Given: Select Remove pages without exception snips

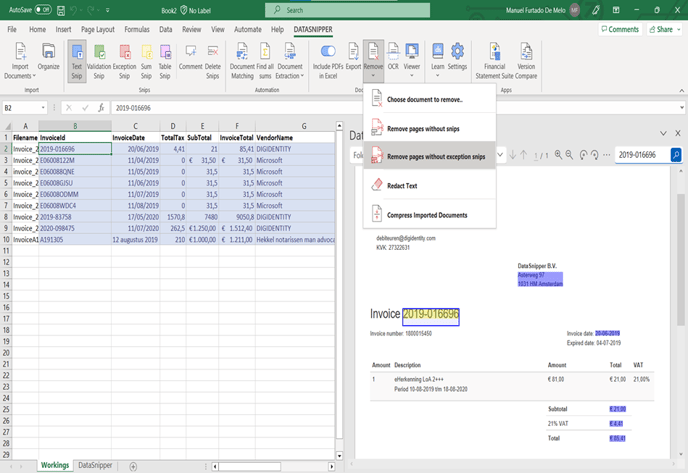Looking at the screenshot, I should 430,156.
